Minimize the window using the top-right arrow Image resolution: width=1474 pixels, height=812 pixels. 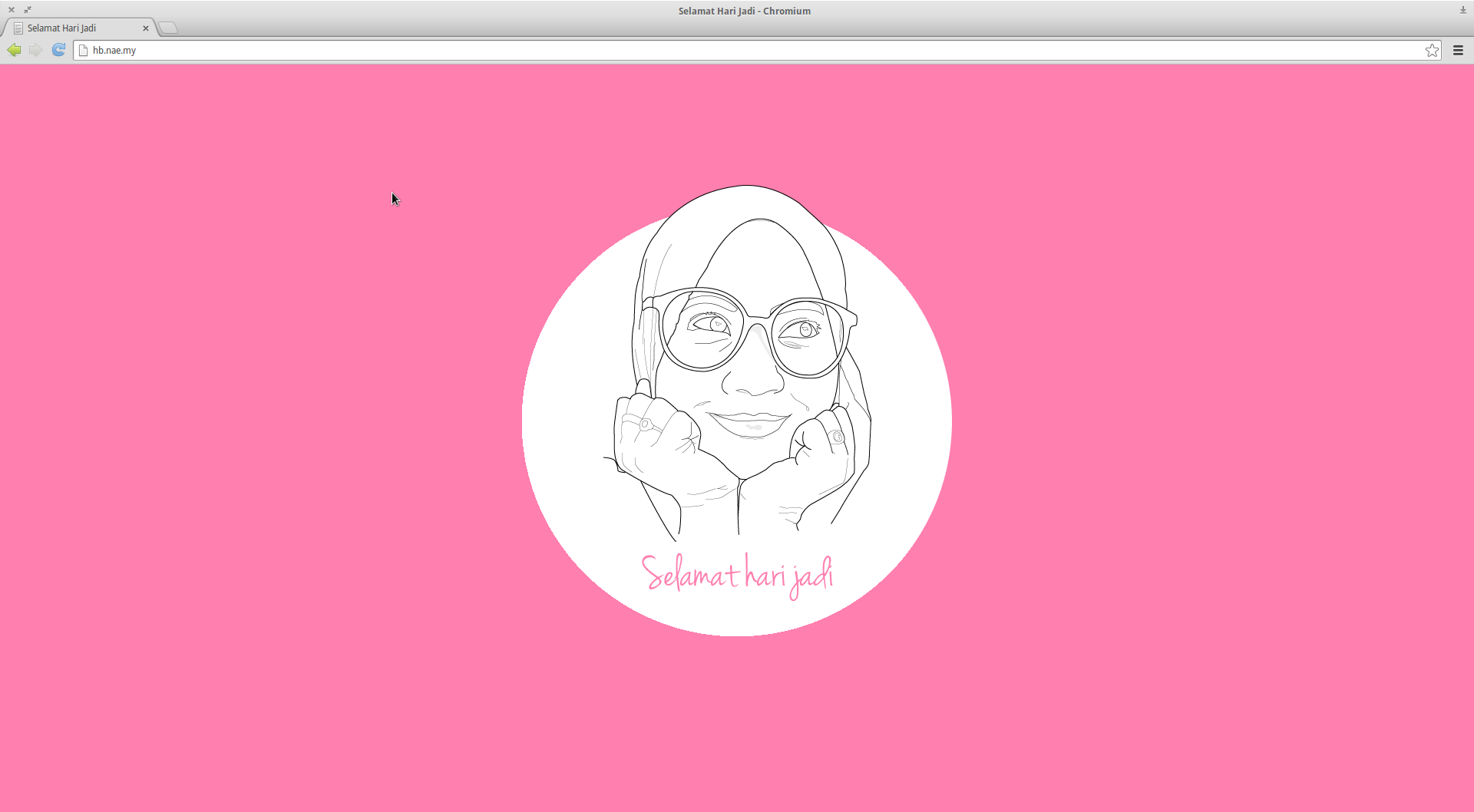(x=1462, y=10)
